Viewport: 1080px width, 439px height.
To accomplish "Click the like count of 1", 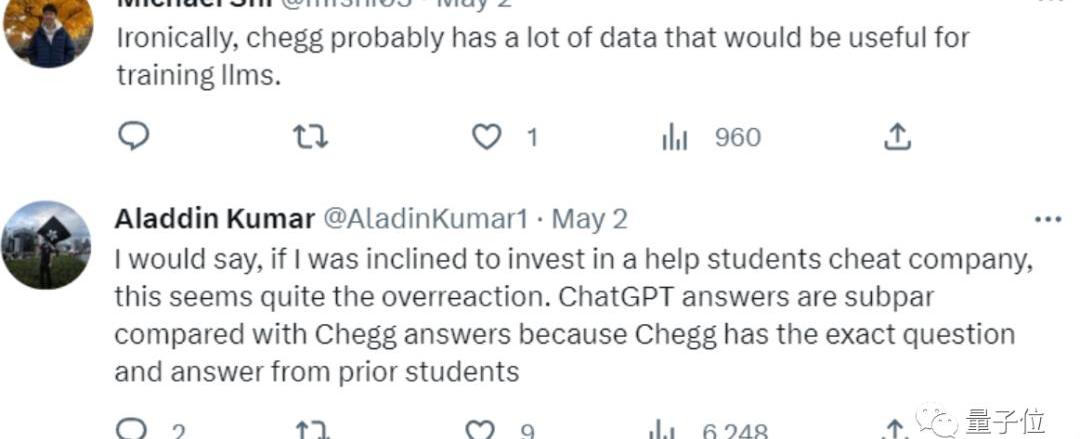I will [532, 138].
